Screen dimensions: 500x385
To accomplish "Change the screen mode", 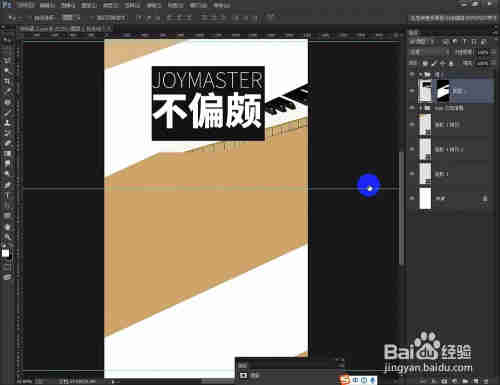I will coord(7,277).
